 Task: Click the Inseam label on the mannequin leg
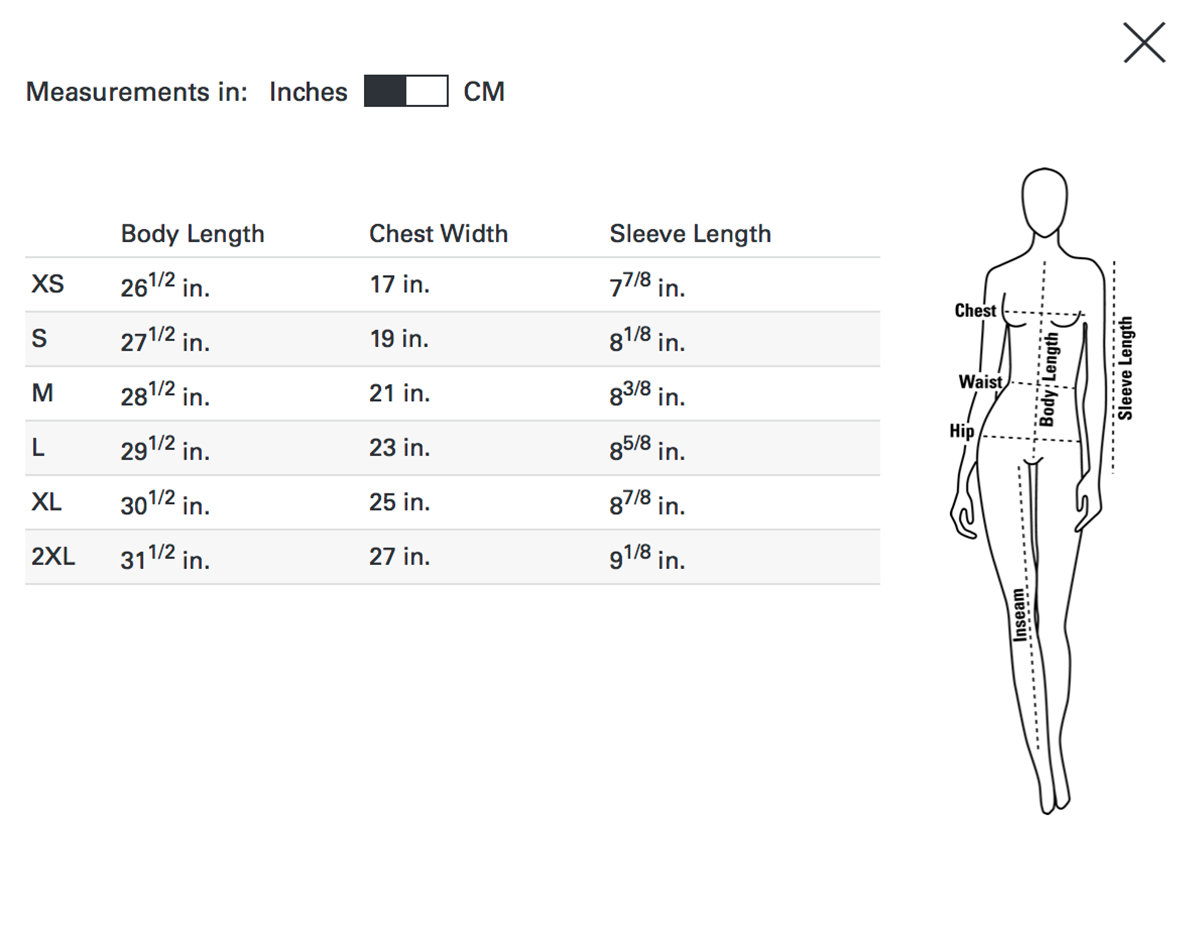1019,614
